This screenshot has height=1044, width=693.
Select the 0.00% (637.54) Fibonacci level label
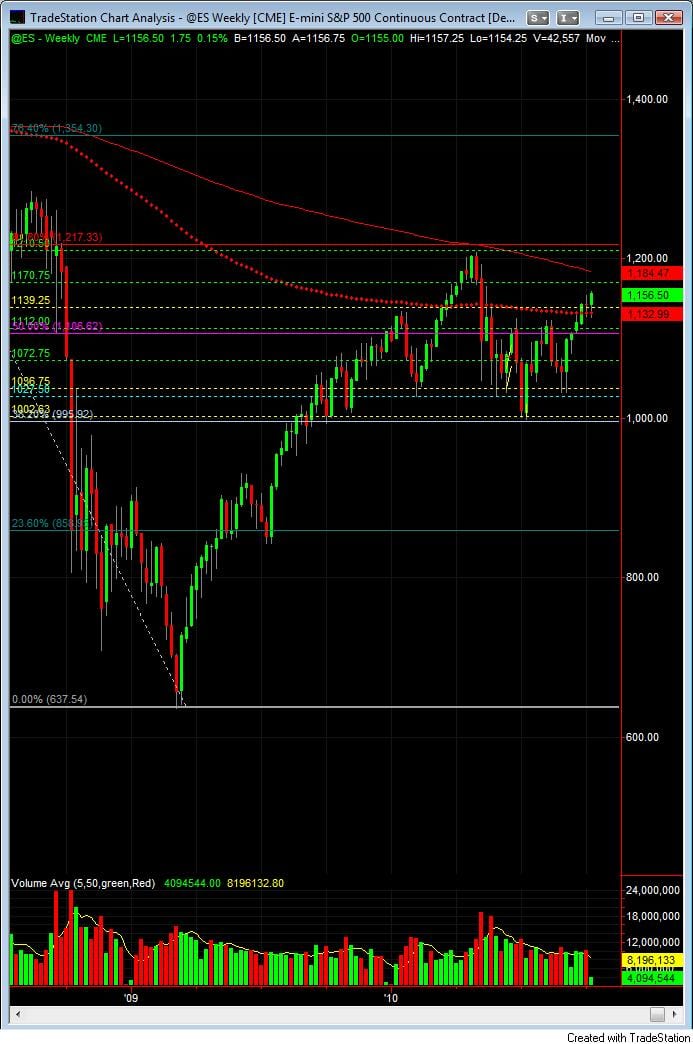[49, 699]
